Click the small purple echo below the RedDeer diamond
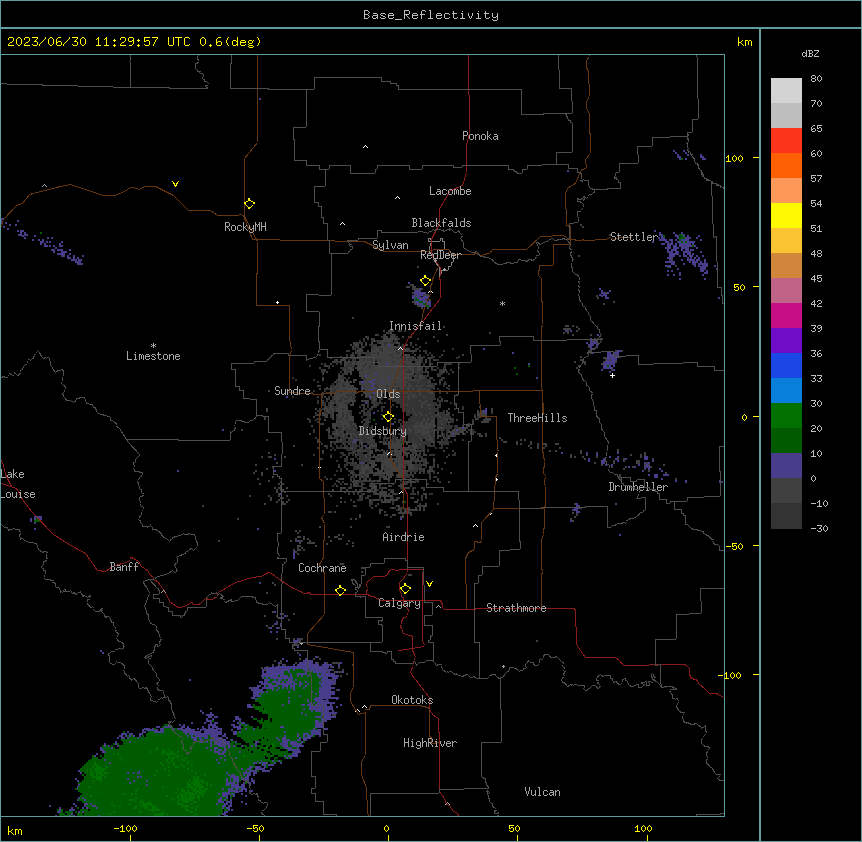This screenshot has height=842, width=862. coord(421,296)
